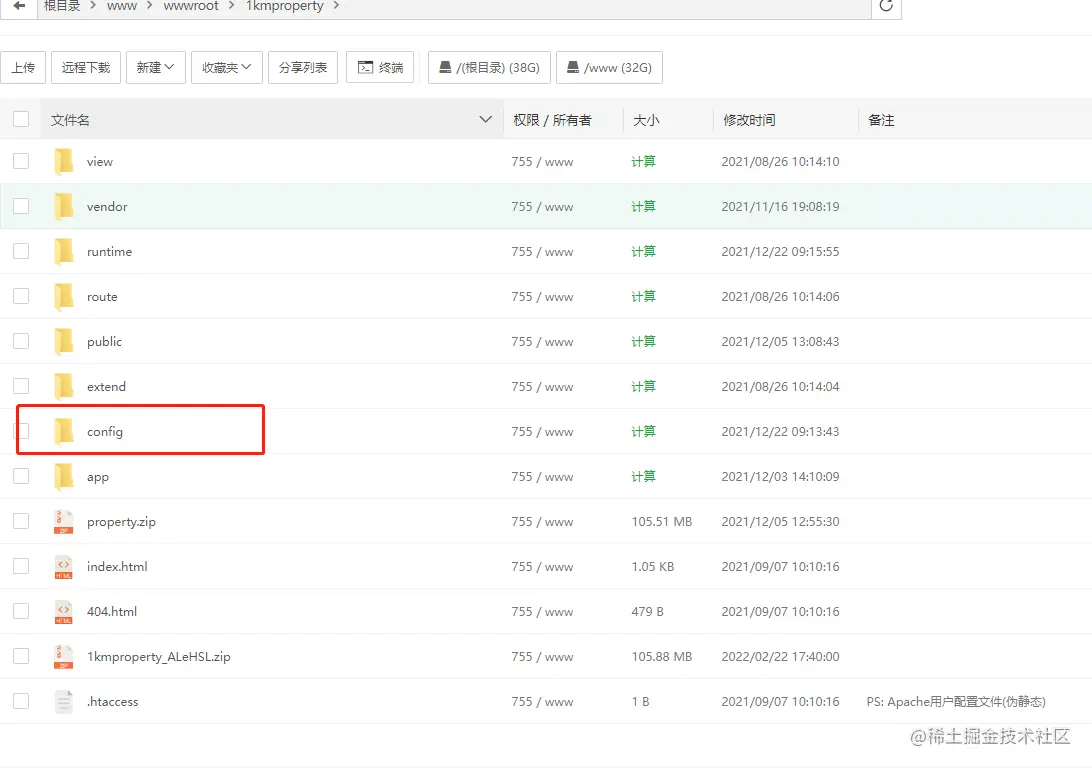
Task: Check the box for the public folder
Action: (x=21, y=340)
